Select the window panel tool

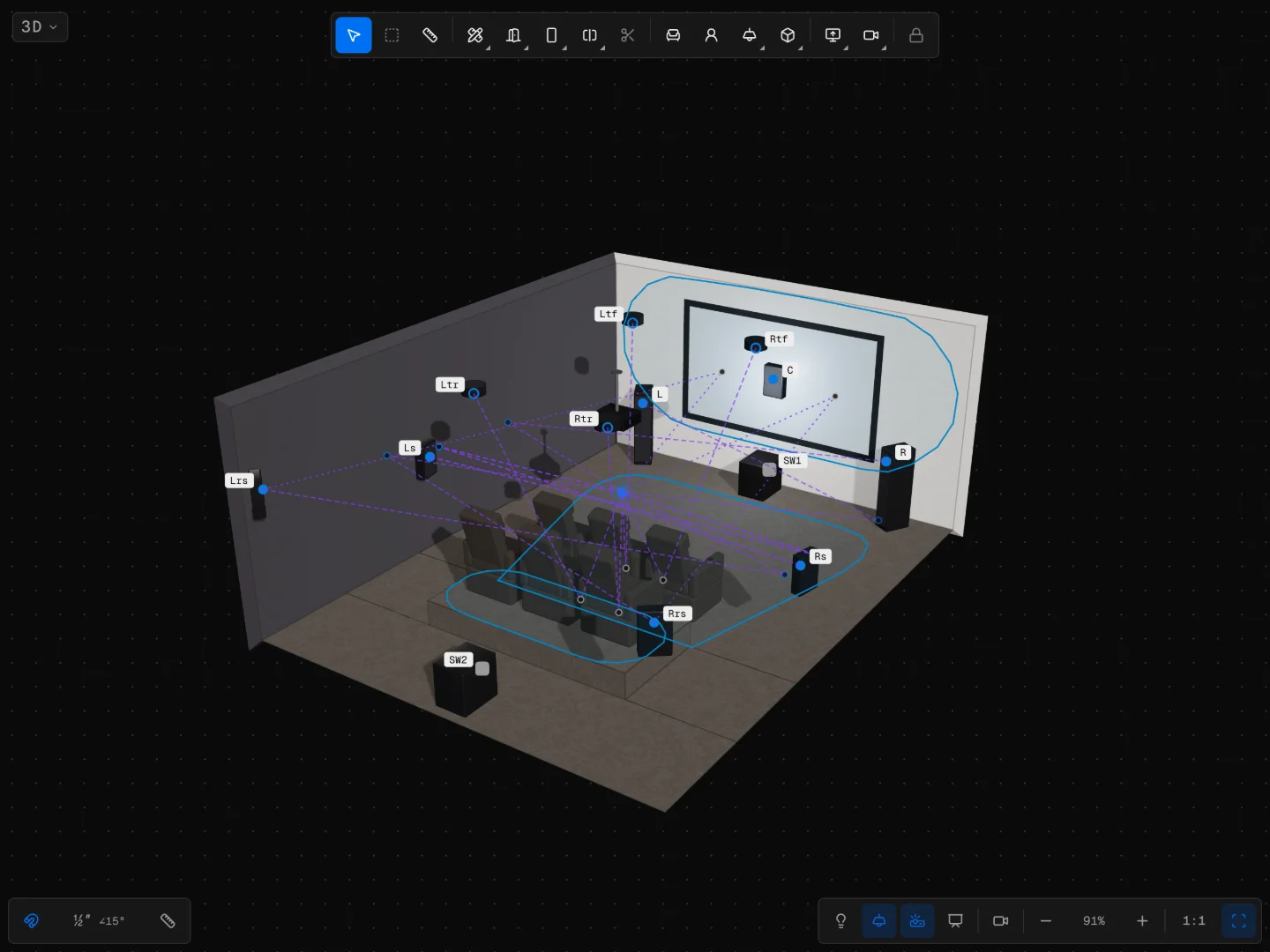pyautogui.click(x=551, y=35)
